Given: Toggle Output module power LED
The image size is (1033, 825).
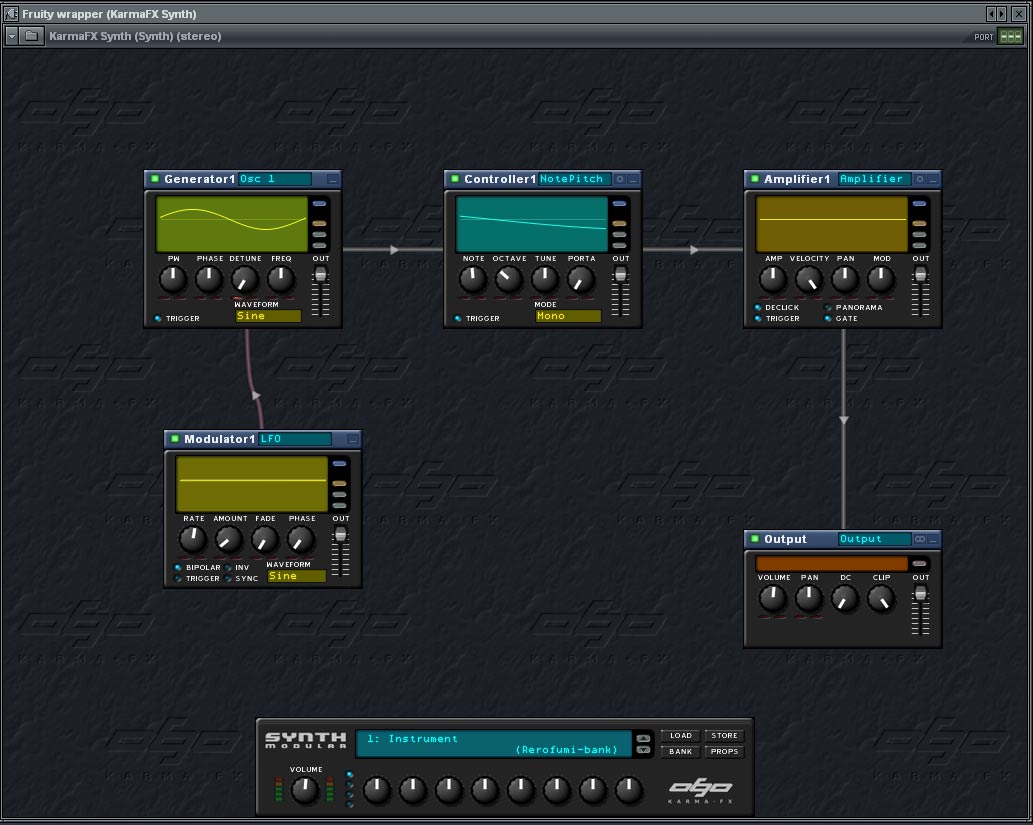Looking at the screenshot, I should click(x=755, y=538).
